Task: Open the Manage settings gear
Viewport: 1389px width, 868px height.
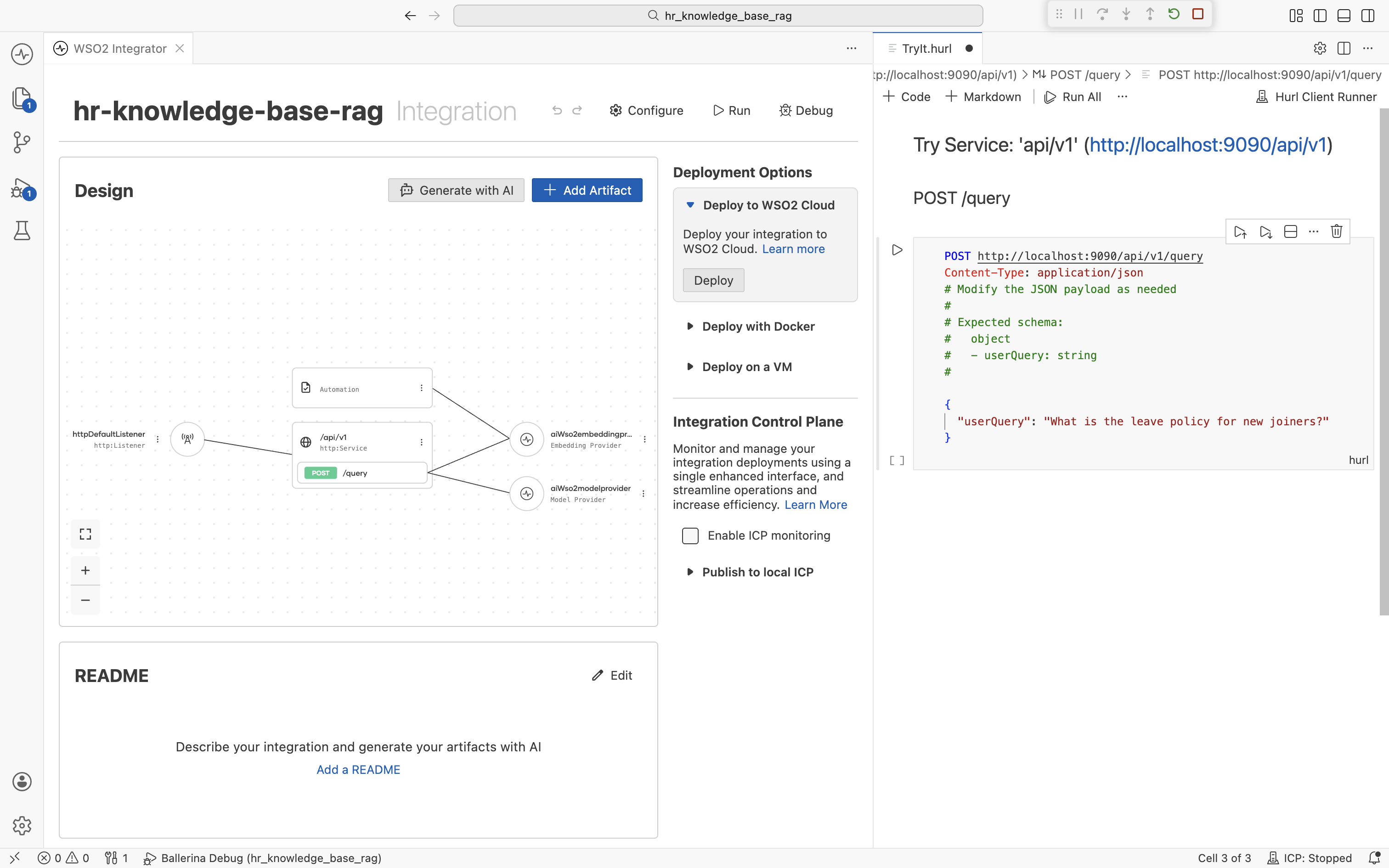Action: point(22,826)
